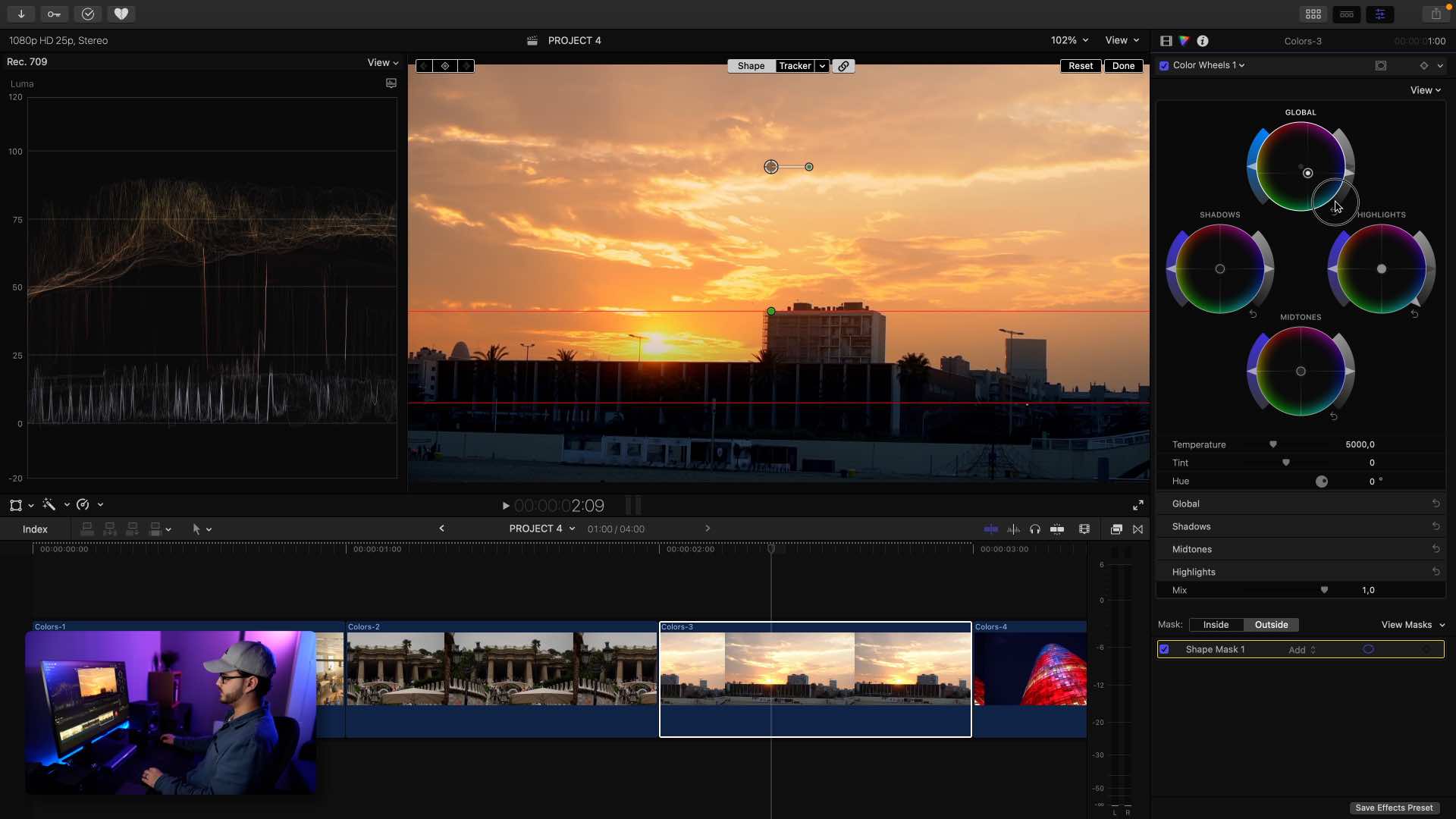Toggle viewer fullscreen with expand arrows
The image size is (1456, 819).
pos(1137,506)
